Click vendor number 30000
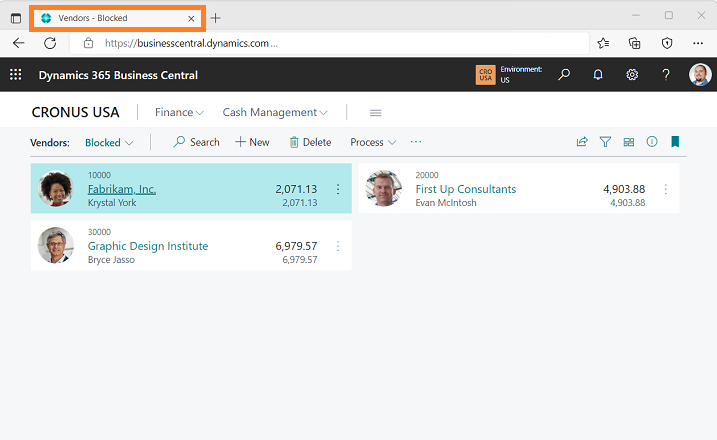Image resolution: width=717 pixels, height=440 pixels. coord(99,232)
